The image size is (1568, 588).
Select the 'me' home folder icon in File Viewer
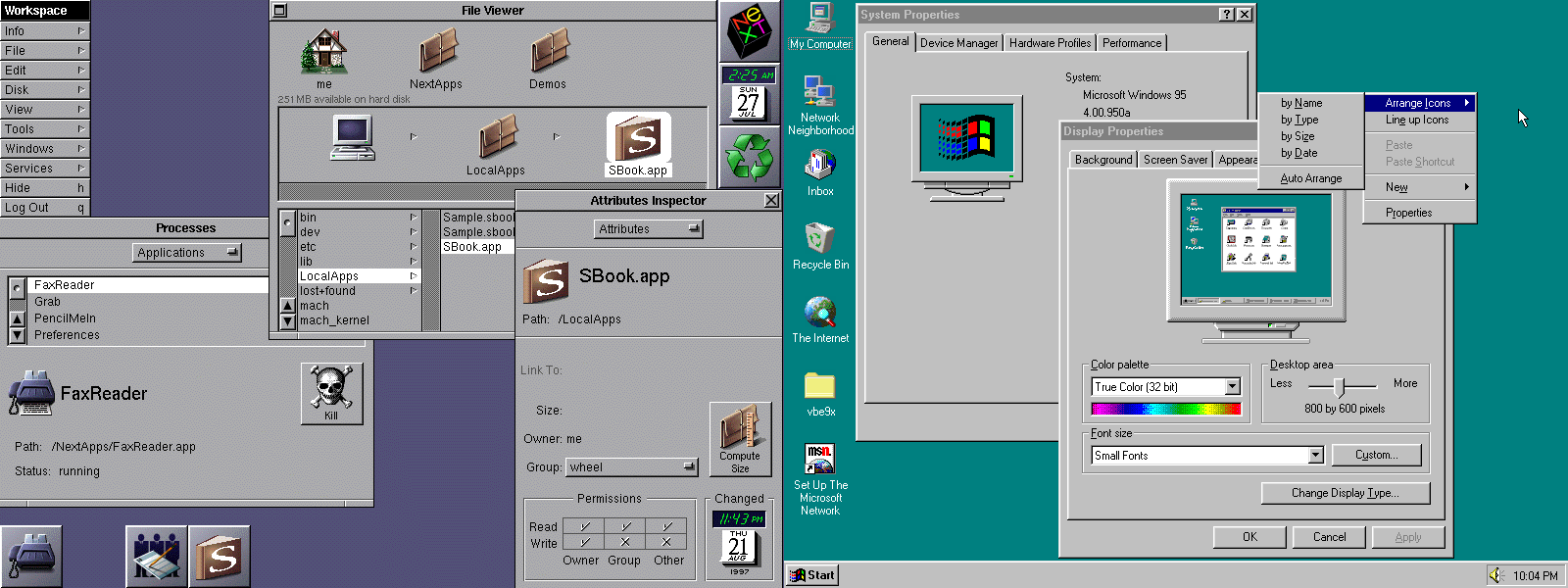(324, 51)
